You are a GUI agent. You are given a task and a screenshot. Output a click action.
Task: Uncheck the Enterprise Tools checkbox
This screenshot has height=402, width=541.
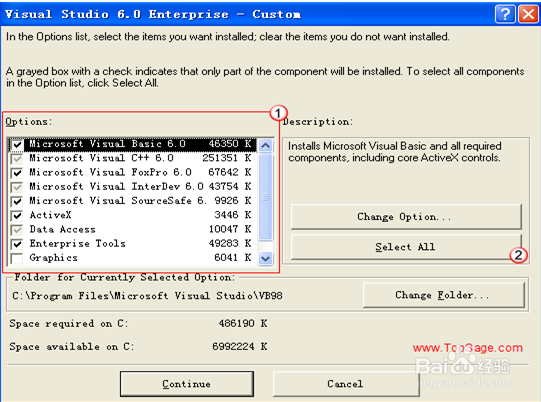17,244
